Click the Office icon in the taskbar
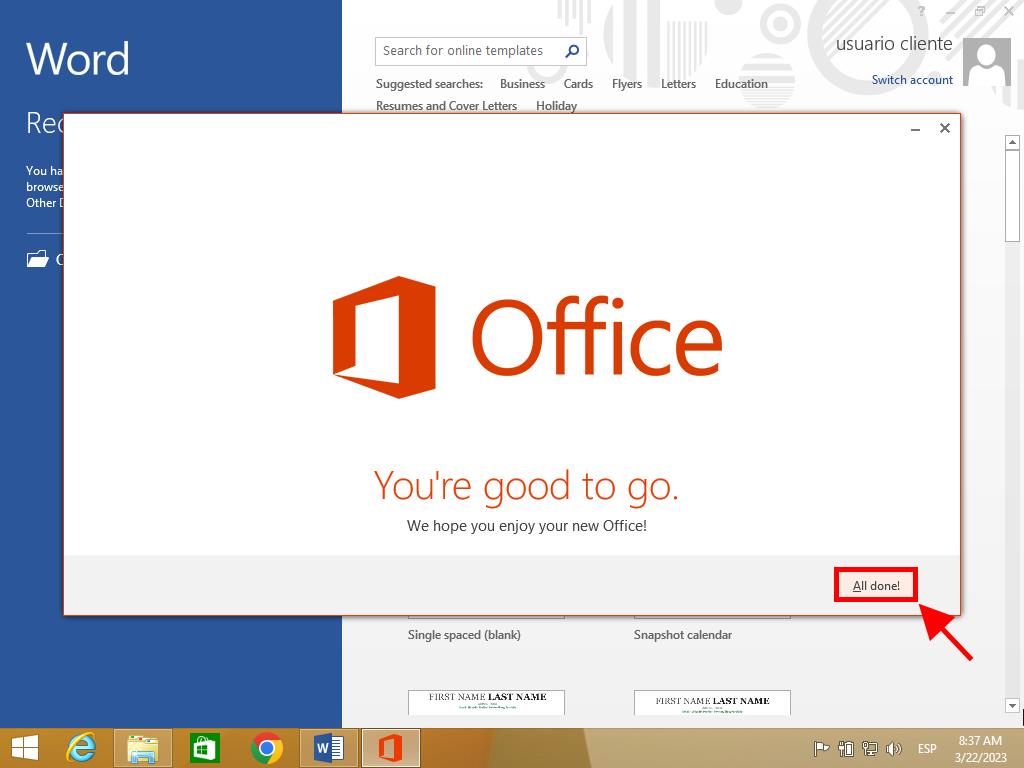 pyautogui.click(x=390, y=748)
